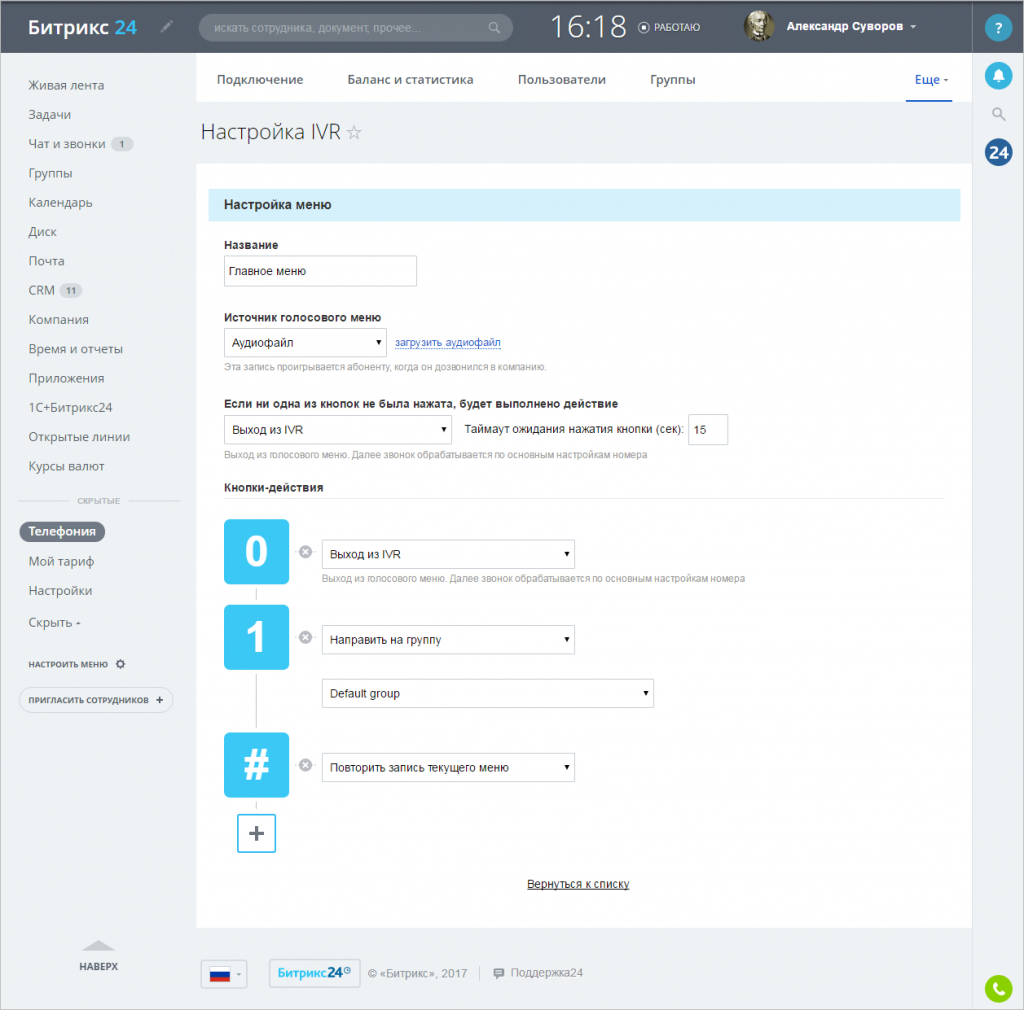This screenshot has width=1024, height=1010.
Task: Remove the # button action
Action: (305, 765)
